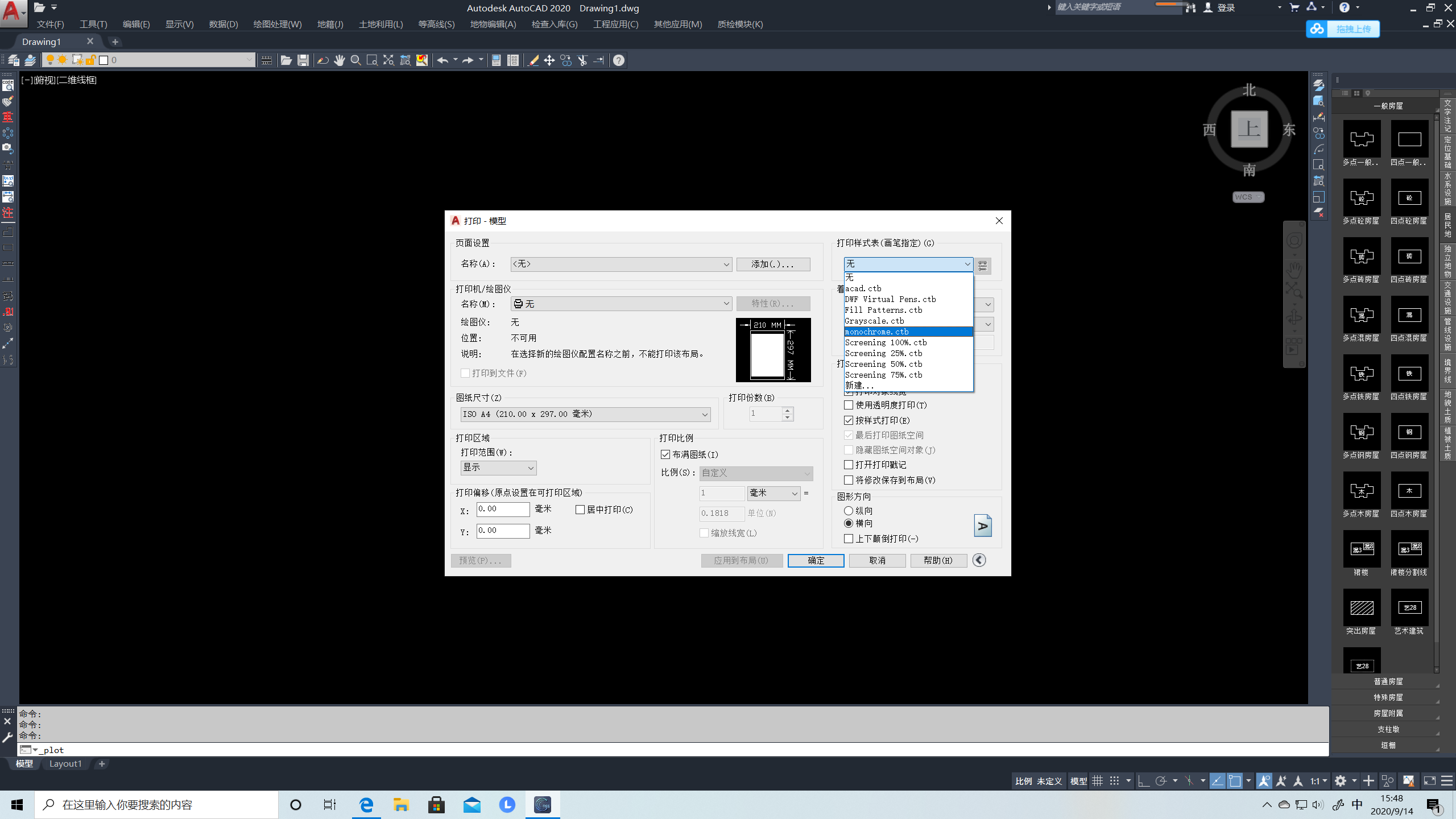Choose monochrome.ctb from the list

pyautogui.click(x=908, y=332)
